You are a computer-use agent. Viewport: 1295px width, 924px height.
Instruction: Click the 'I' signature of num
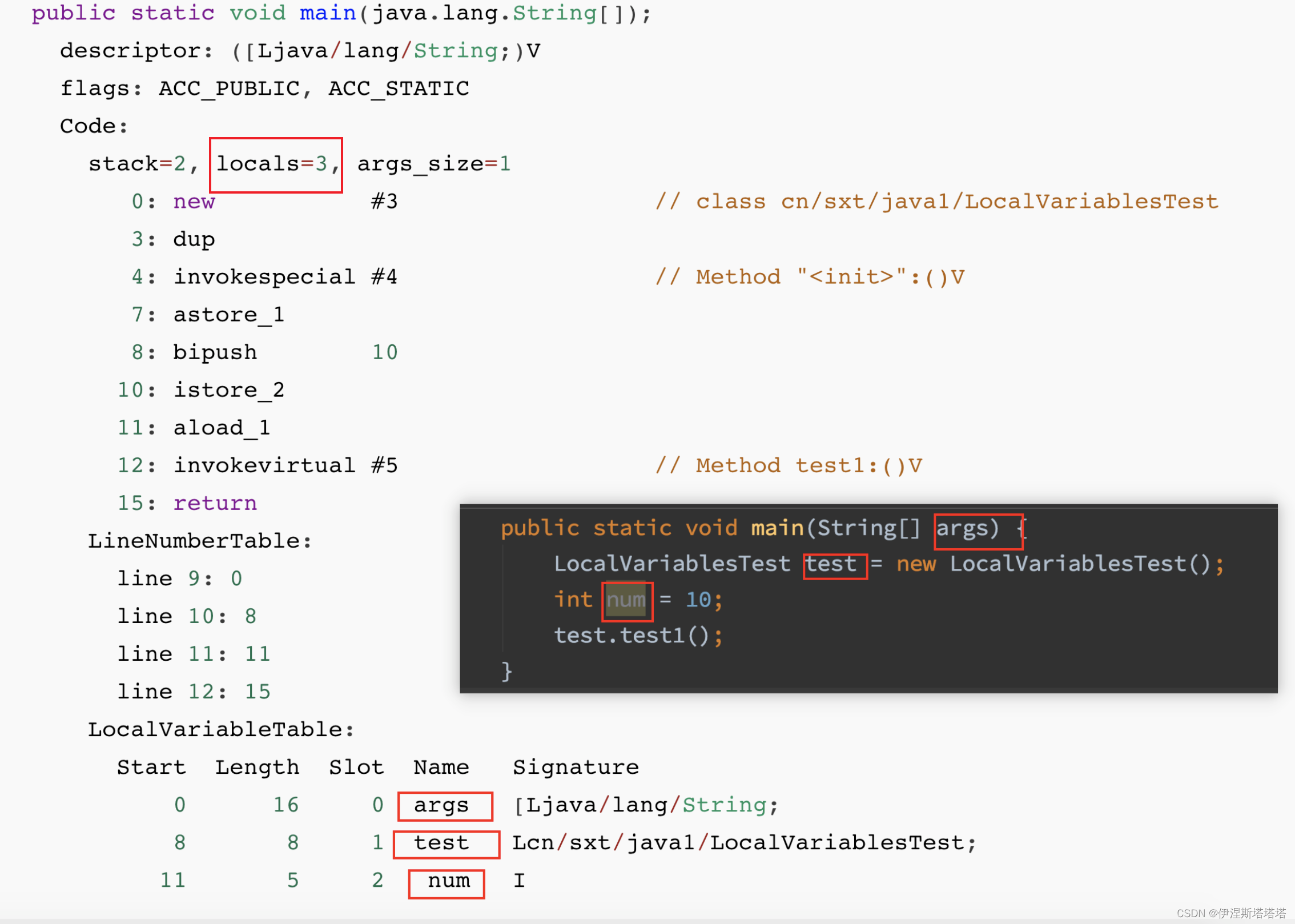519,881
